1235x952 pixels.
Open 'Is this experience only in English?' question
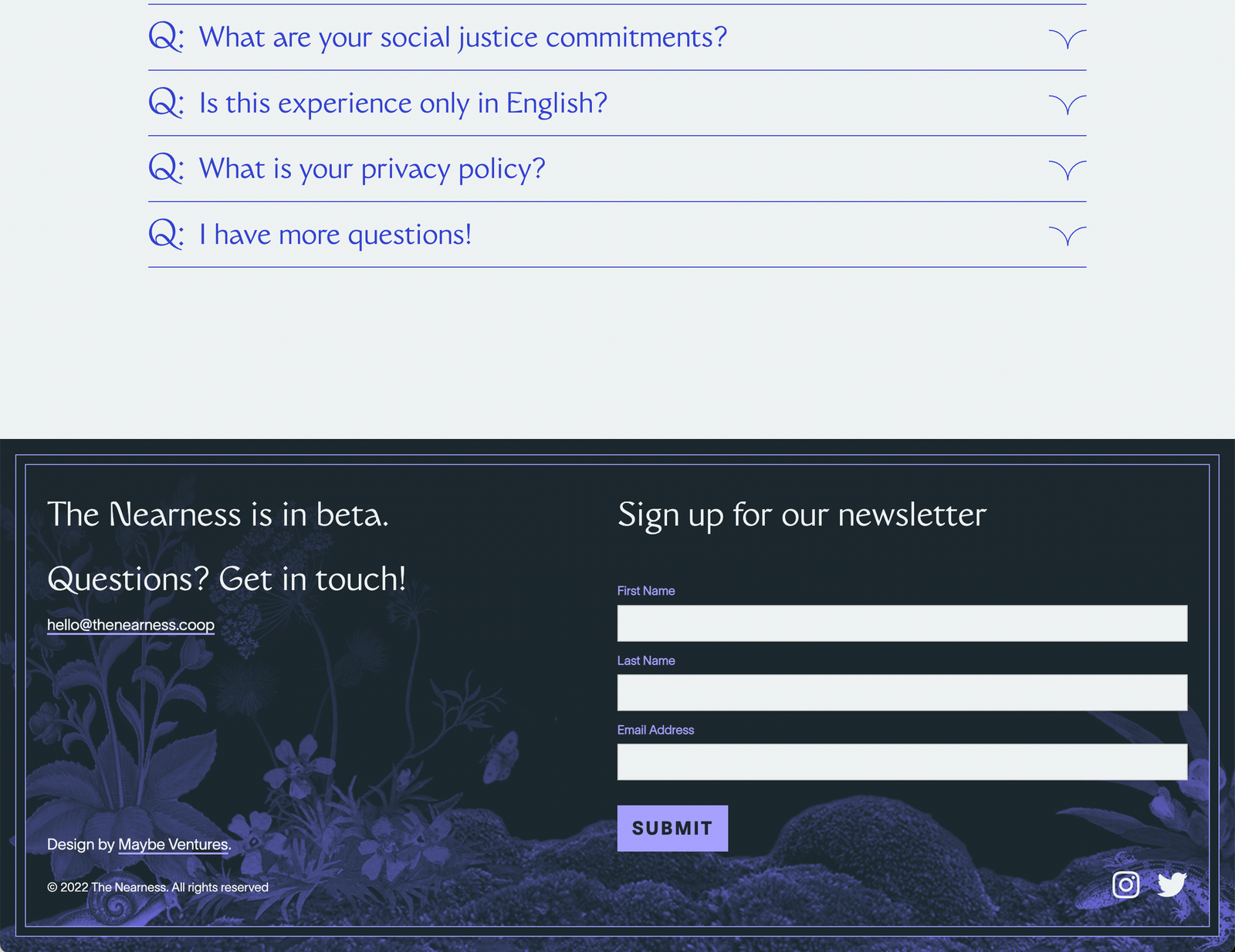403,103
